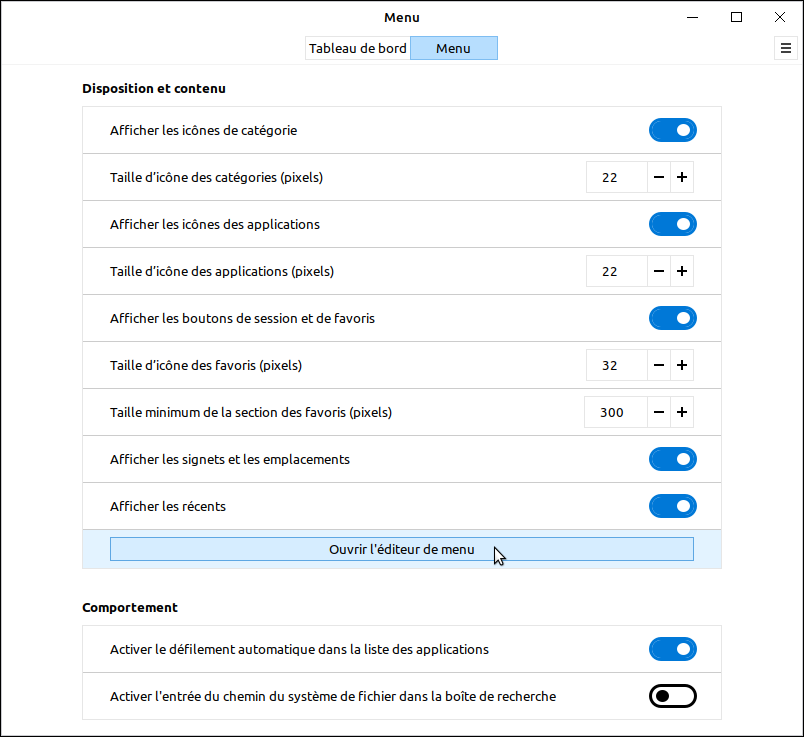Image resolution: width=804 pixels, height=737 pixels.
Task: Select the 'Menu' tab
Action: [x=453, y=48]
